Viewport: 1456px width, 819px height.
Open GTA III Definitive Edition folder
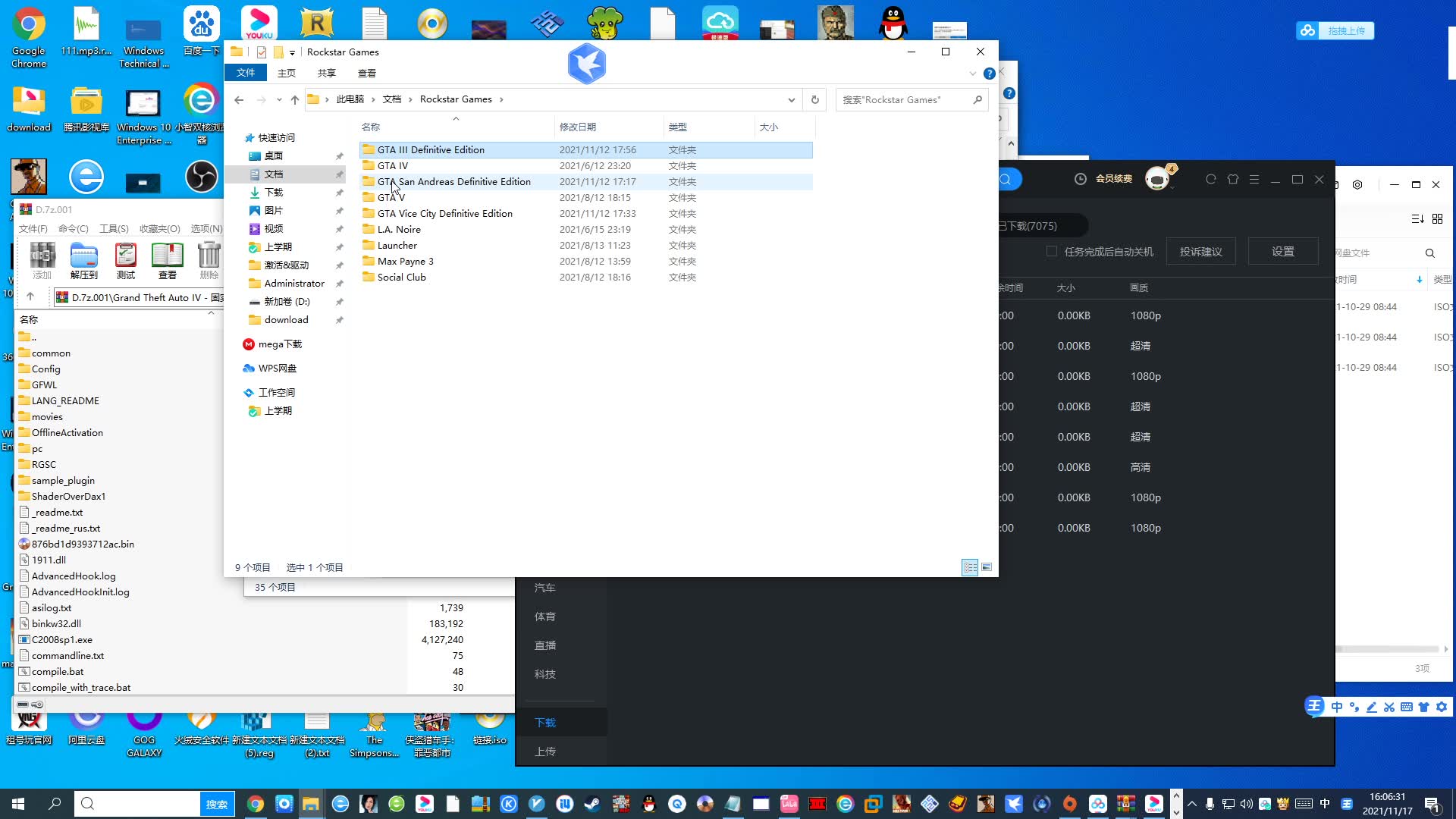coord(585,150)
